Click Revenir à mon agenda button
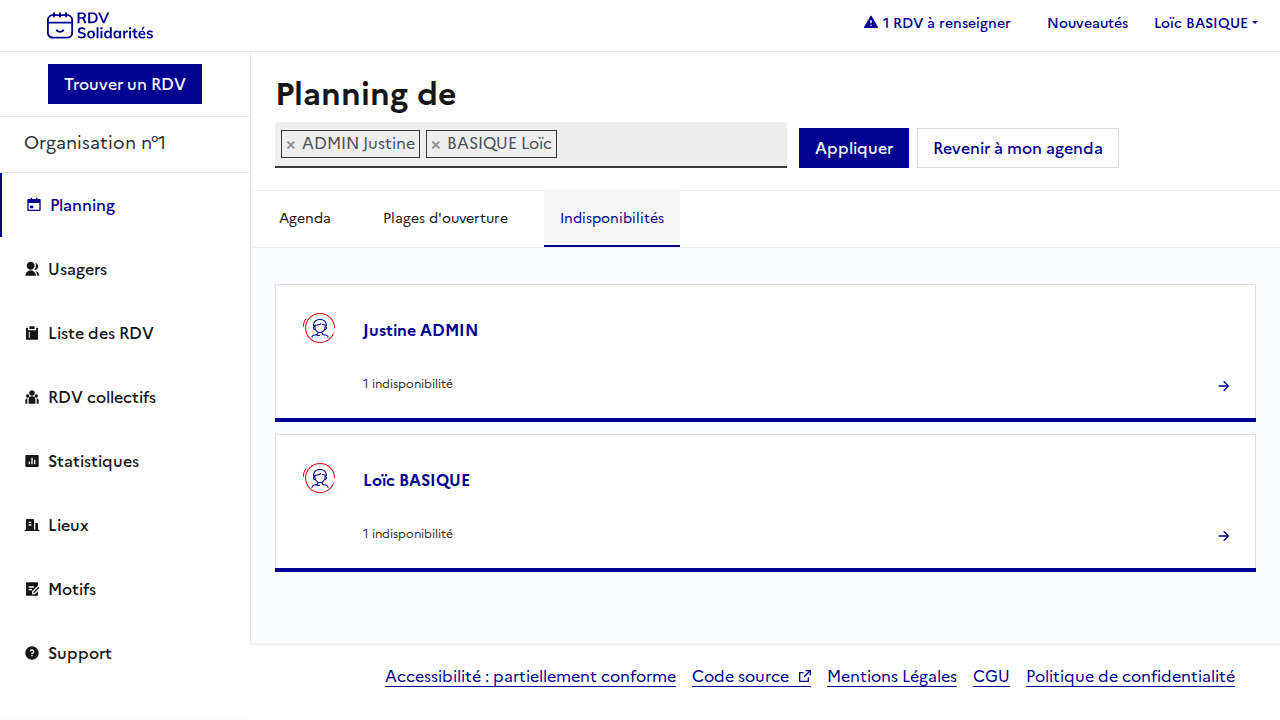This screenshot has height=720, width=1280. click(1017, 148)
